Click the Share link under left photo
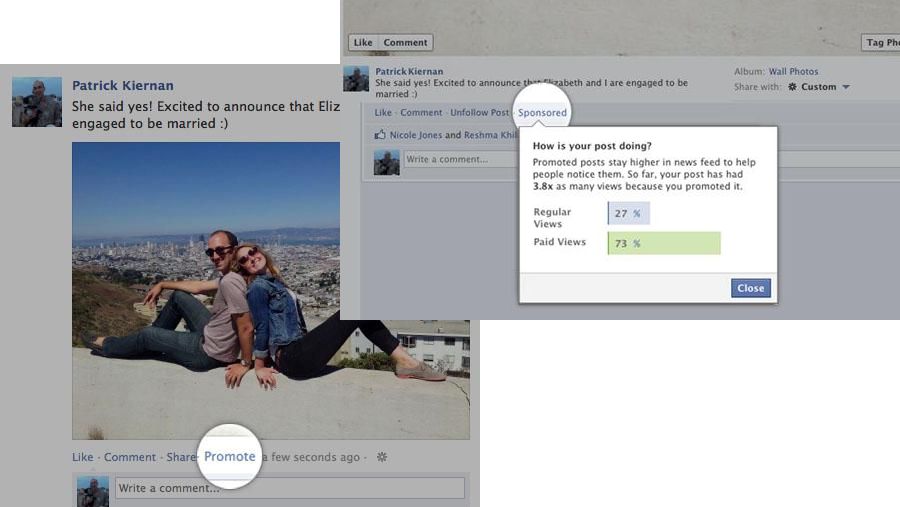900x507 pixels. (180, 457)
